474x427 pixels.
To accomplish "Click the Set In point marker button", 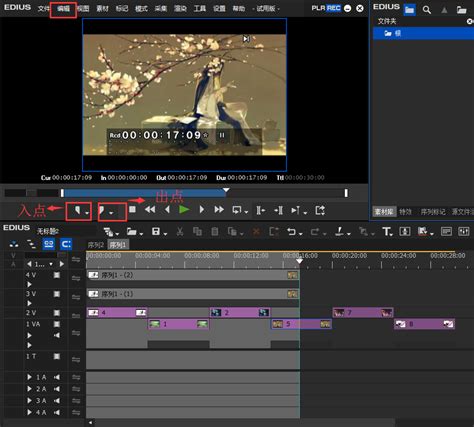I will pos(78,210).
